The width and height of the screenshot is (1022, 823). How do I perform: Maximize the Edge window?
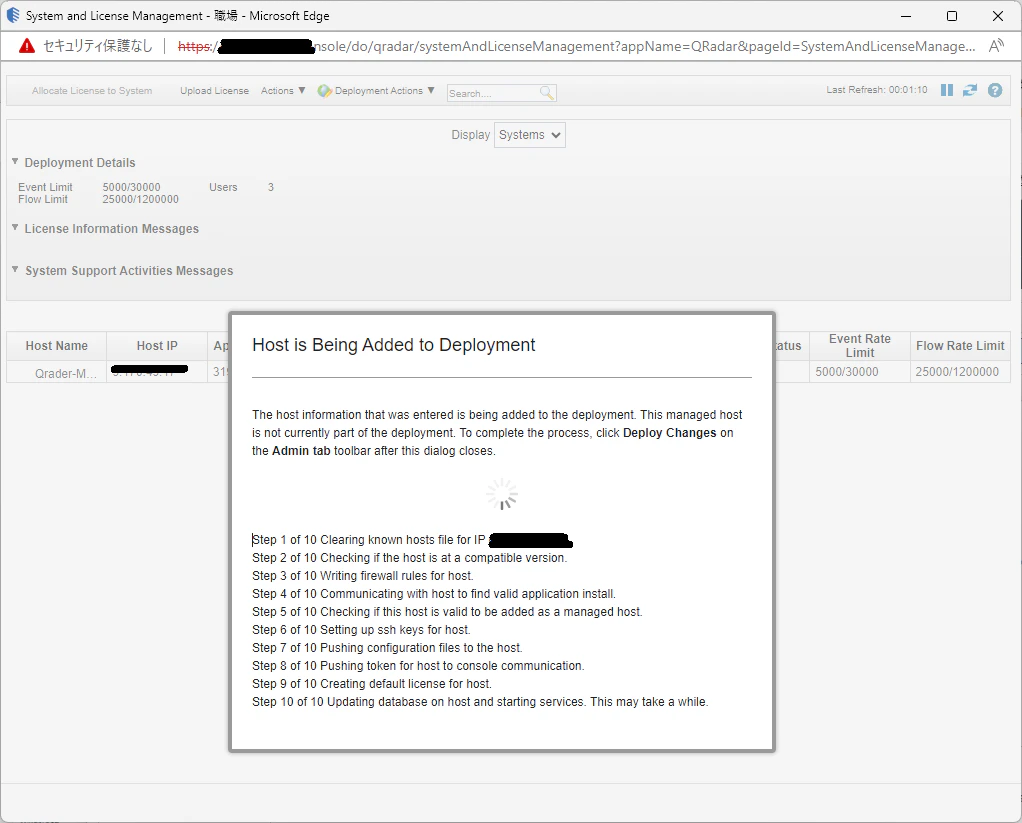click(952, 16)
